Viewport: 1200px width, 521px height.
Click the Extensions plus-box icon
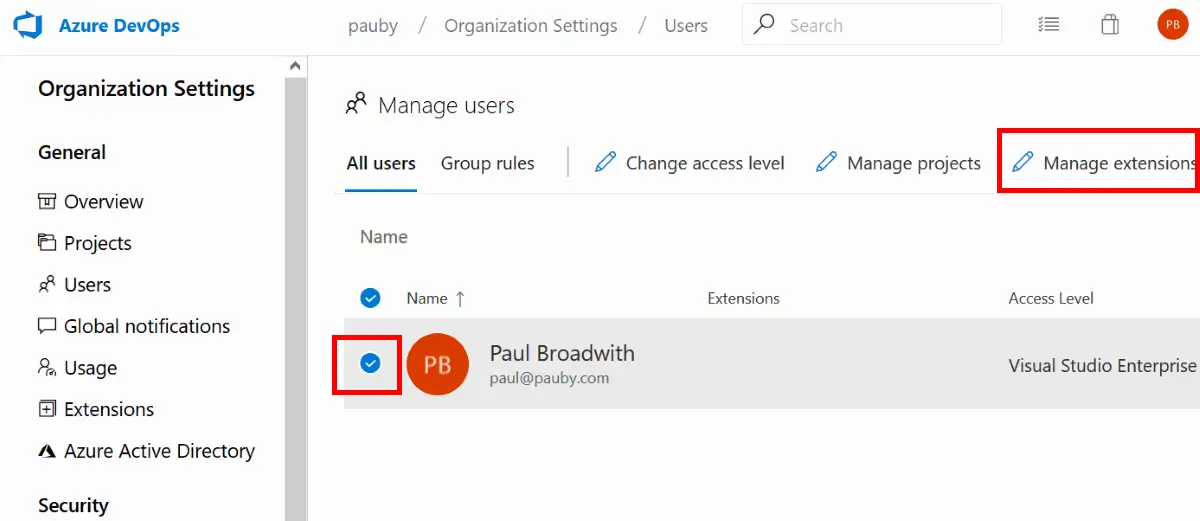pos(47,409)
